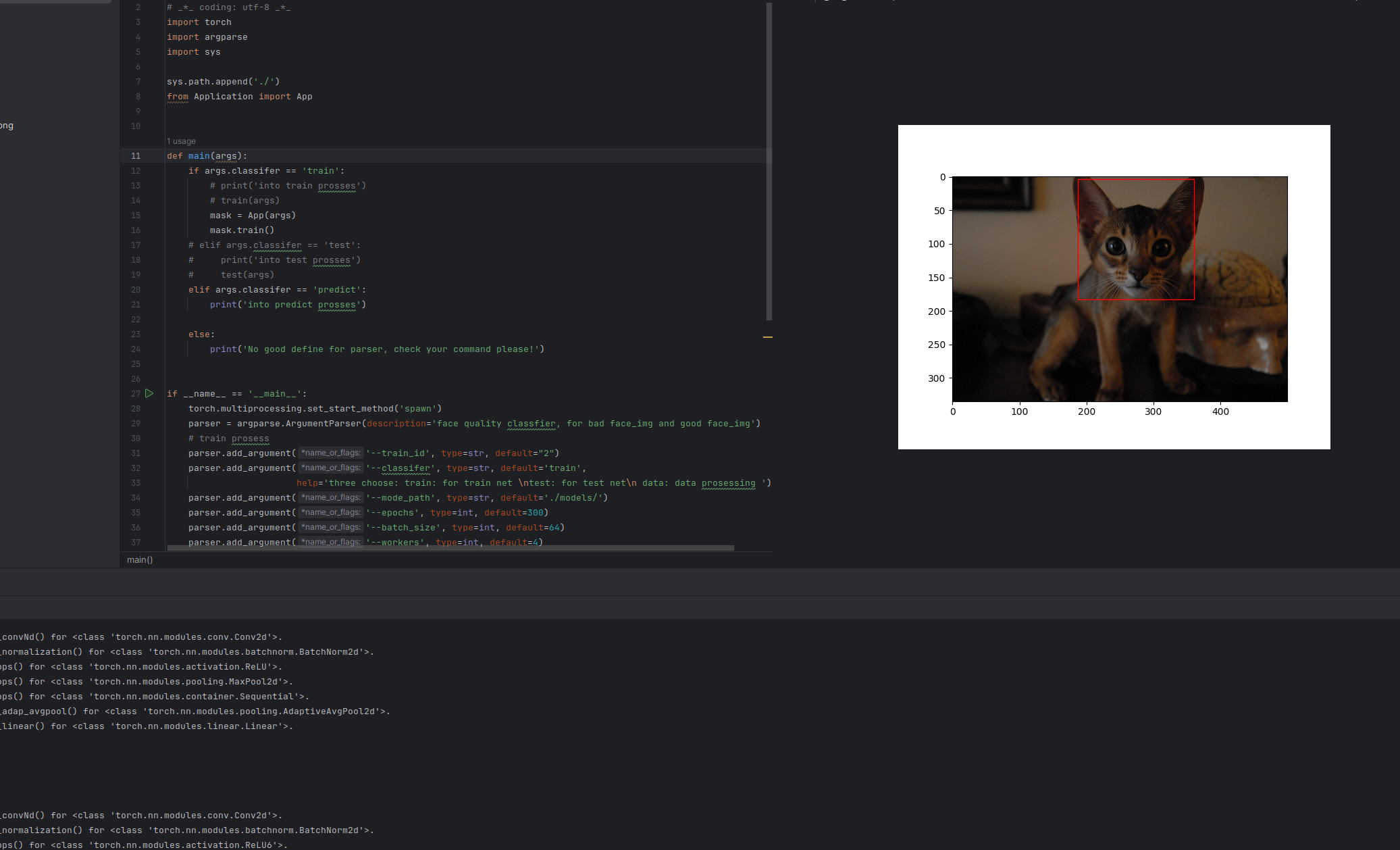Click the editor's vertical scrollbar thumb
The image size is (1400, 850).
(x=769, y=162)
